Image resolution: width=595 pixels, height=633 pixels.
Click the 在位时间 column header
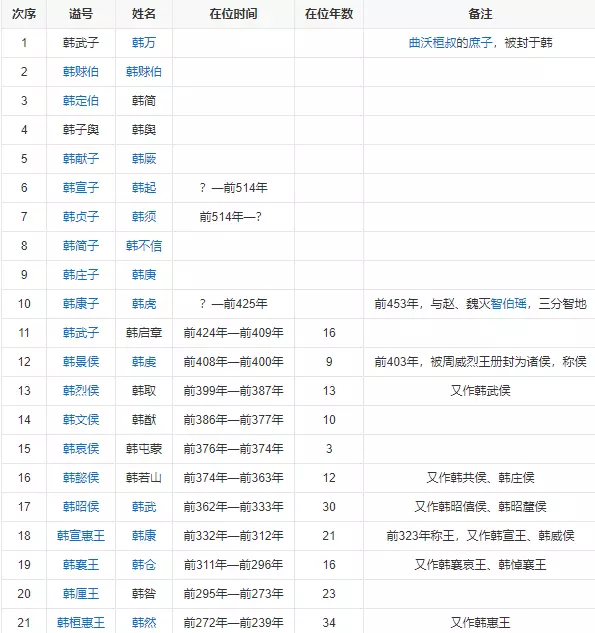coord(233,14)
